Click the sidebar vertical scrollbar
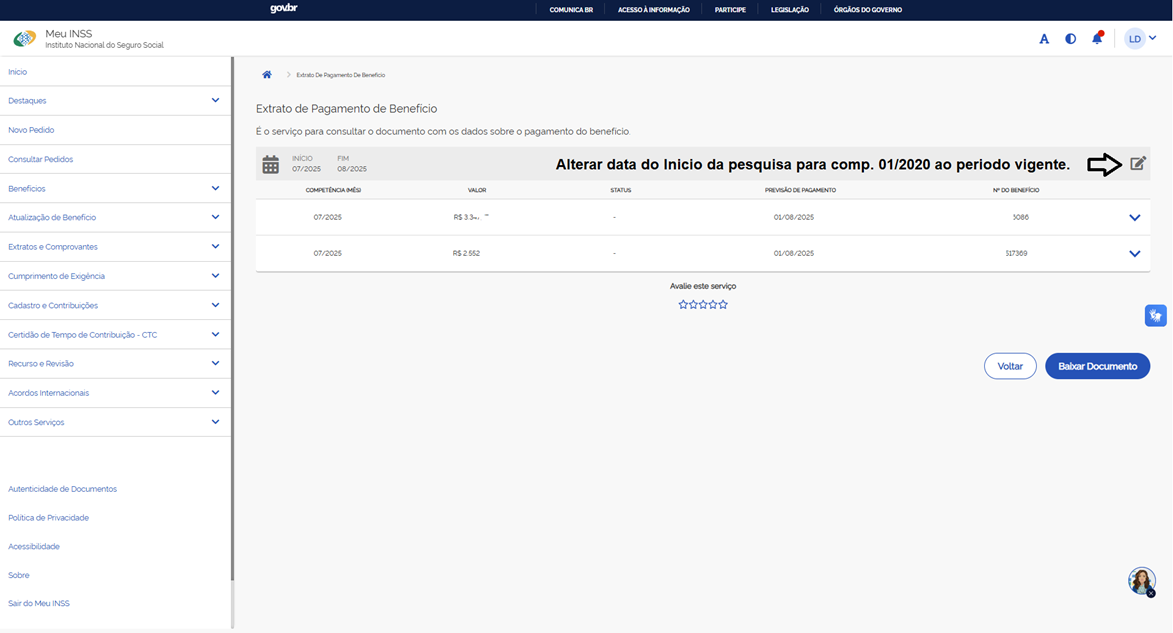The width and height of the screenshot is (1173, 633). [x=233, y=319]
